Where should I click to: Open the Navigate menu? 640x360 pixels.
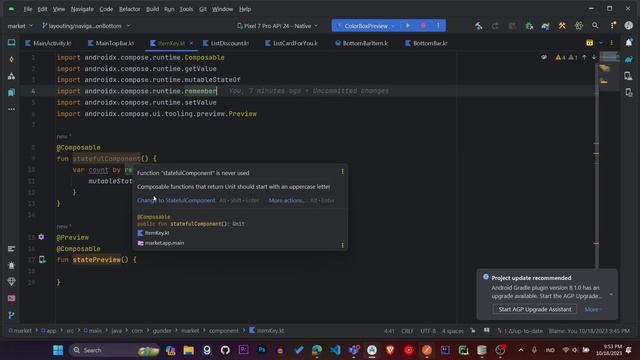82,9
